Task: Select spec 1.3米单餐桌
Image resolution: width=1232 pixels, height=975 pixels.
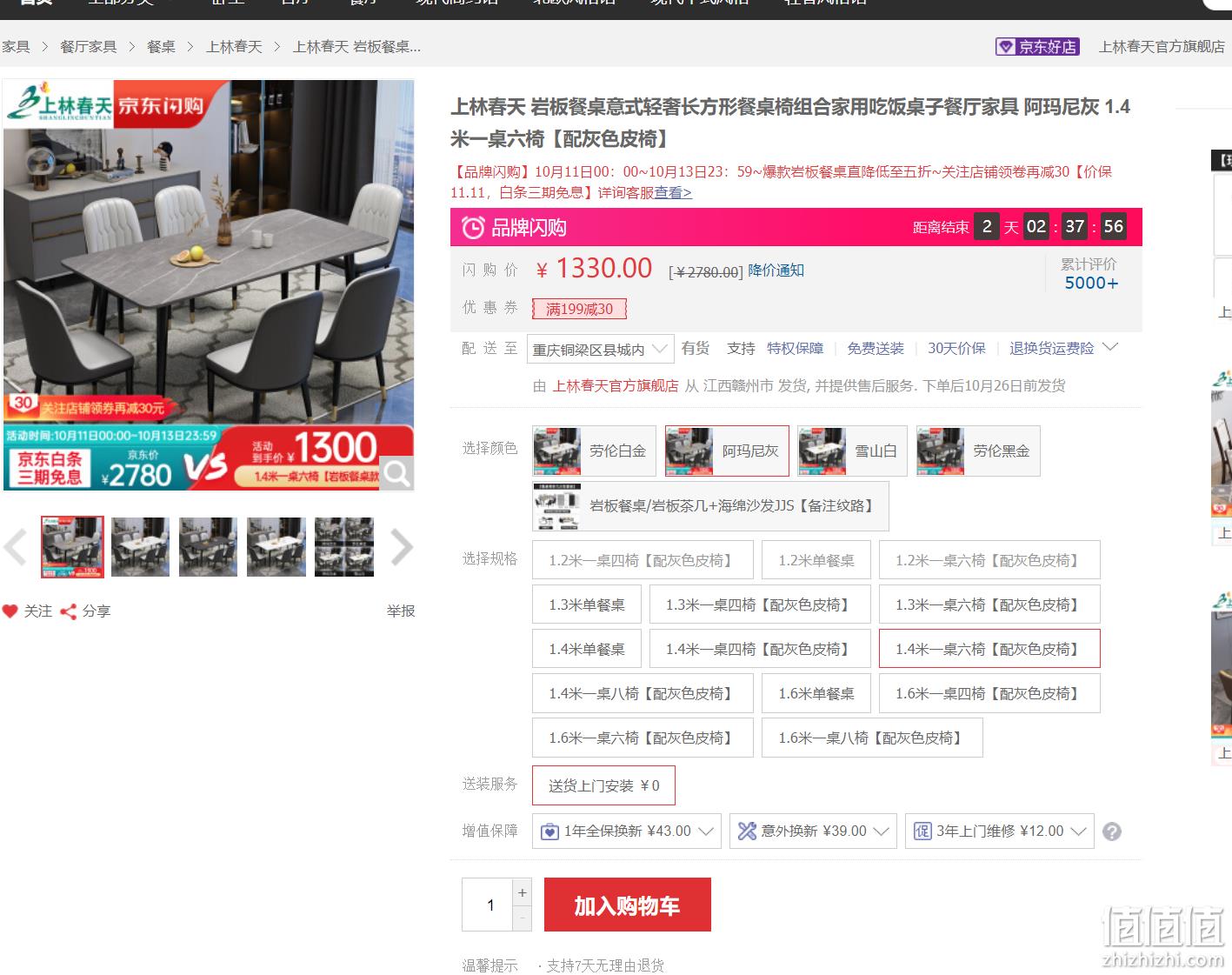Action: point(587,604)
